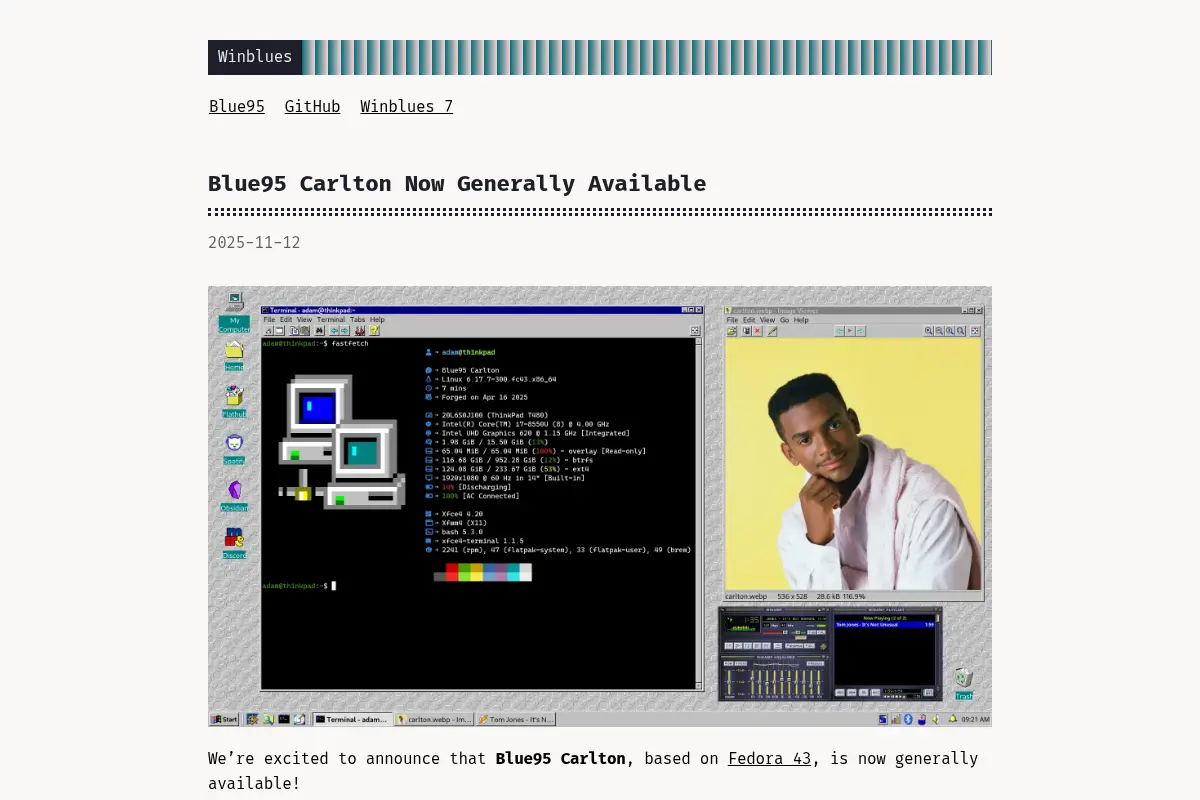1200x800 pixels.
Task: Click the previous image arrow in Image Viewer
Action: coord(840,331)
